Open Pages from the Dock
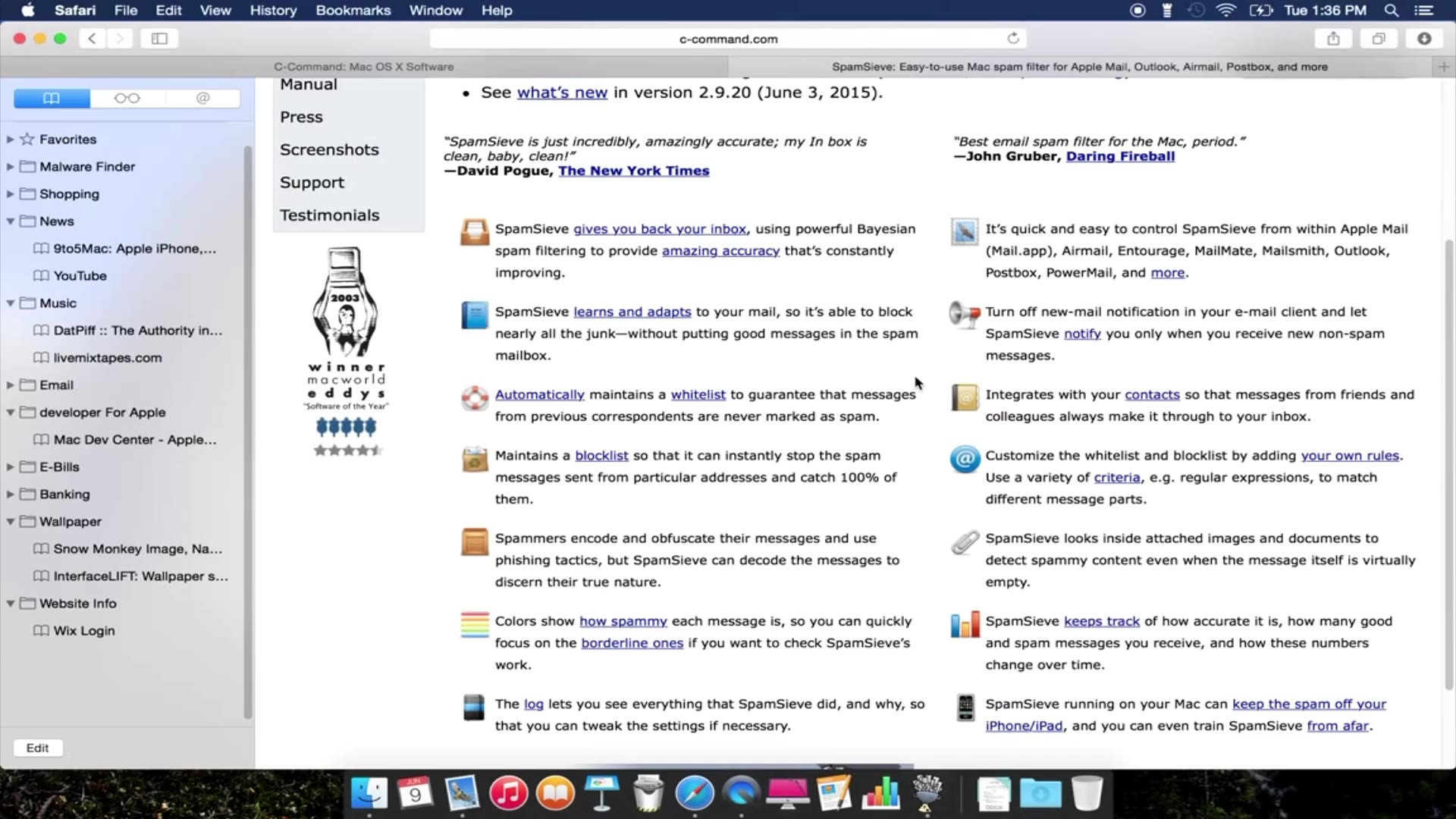Image resolution: width=1456 pixels, height=819 pixels. coord(834,793)
